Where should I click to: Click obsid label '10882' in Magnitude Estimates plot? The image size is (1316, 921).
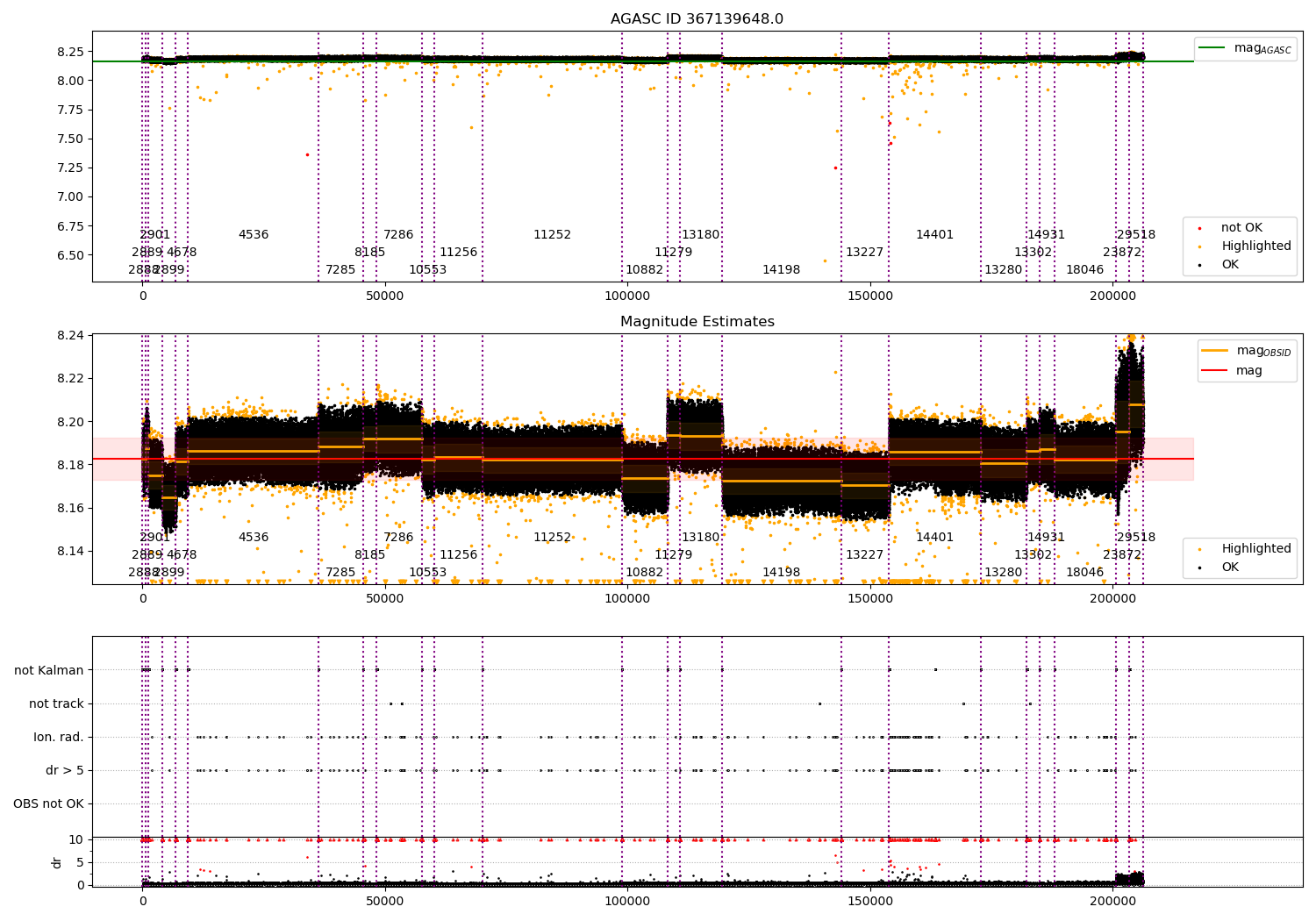tap(644, 573)
